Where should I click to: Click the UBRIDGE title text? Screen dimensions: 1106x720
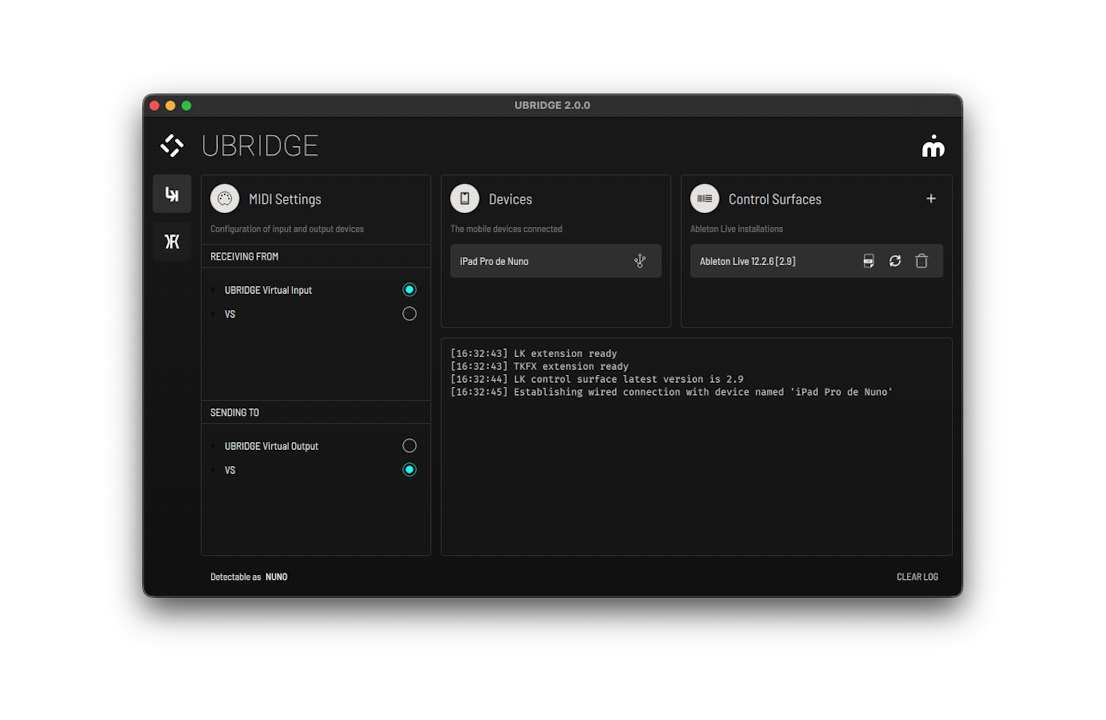coord(260,146)
